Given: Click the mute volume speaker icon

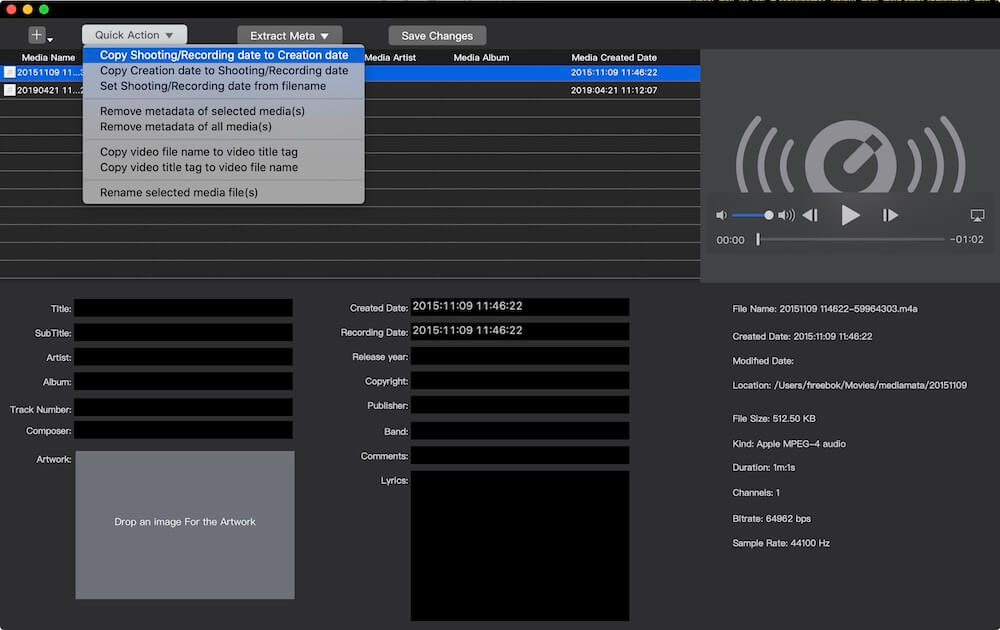Looking at the screenshot, I should (x=721, y=216).
